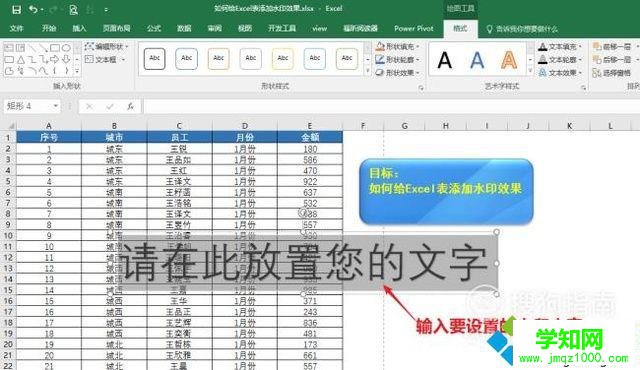Pick the triangle shape in shapes gallery
Image resolution: width=640 pixels, height=370 pixels.
click(20, 60)
